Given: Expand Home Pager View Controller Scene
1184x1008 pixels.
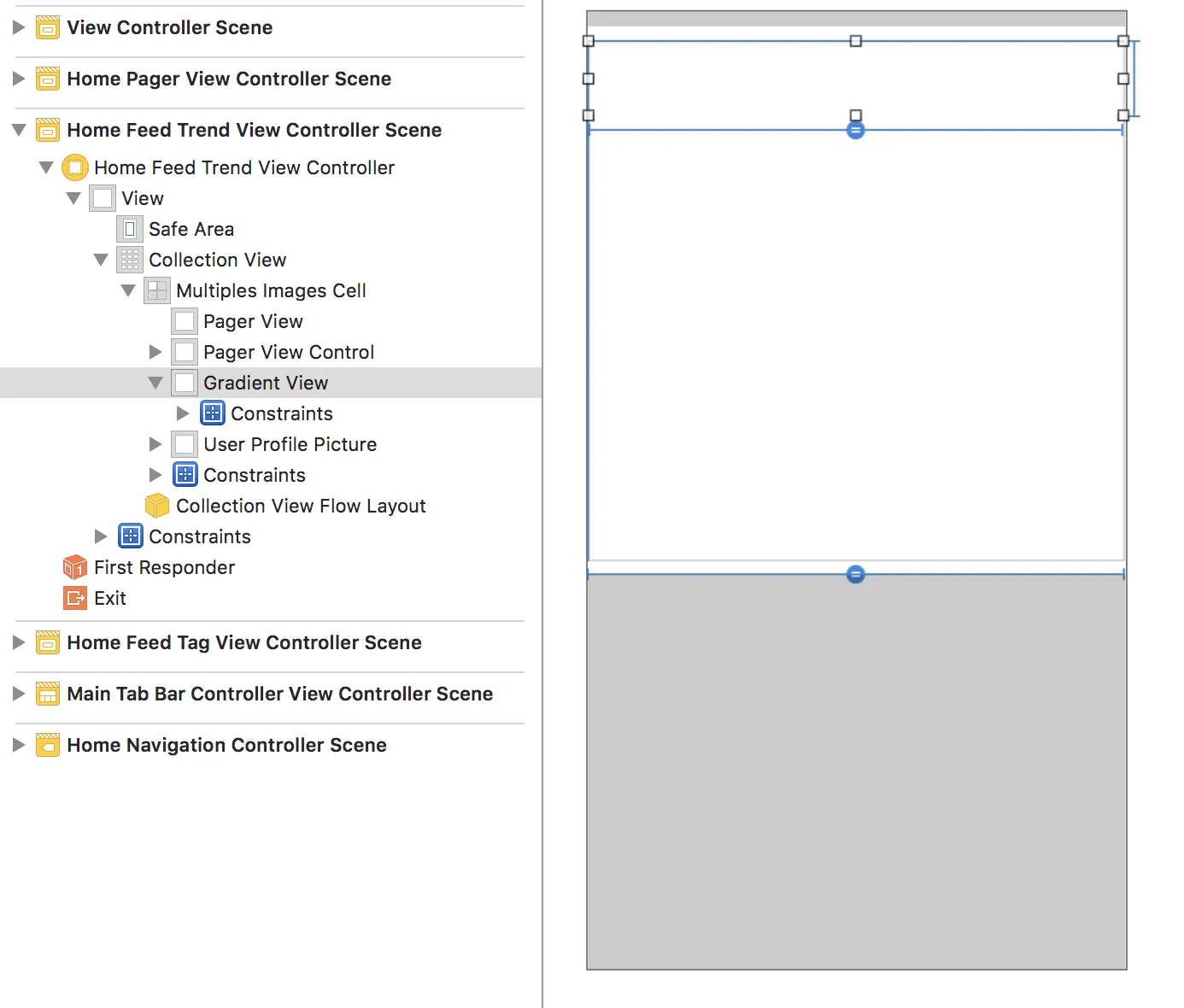Looking at the screenshot, I should tap(19, 79).
